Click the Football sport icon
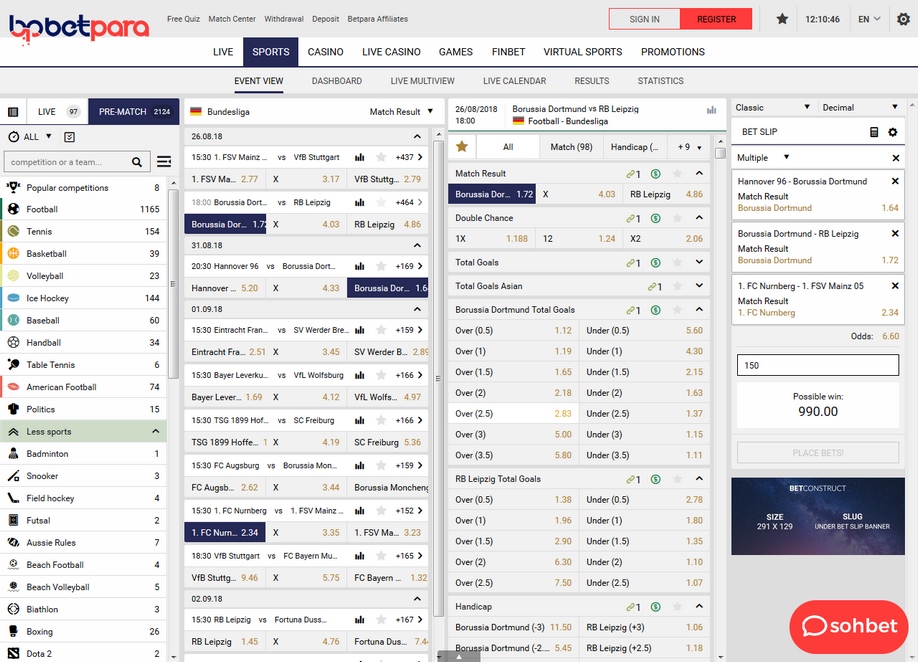Viewport: 918px width, 662px height. click(x=13, y=209)
